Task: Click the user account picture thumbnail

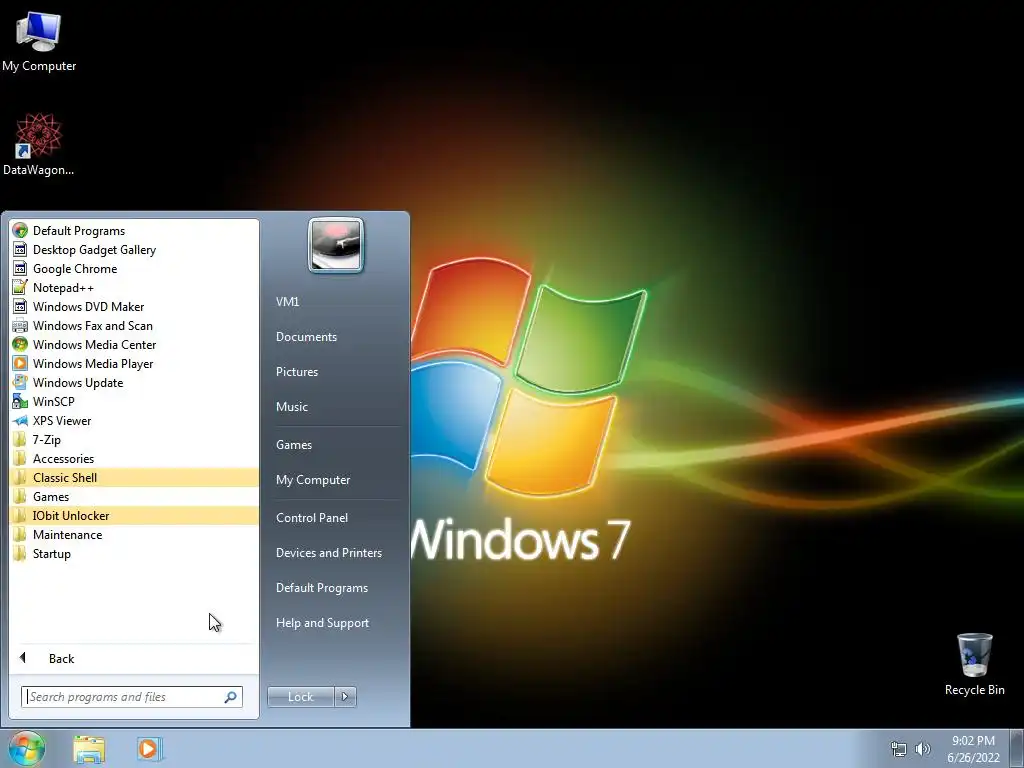Action: 336,245
